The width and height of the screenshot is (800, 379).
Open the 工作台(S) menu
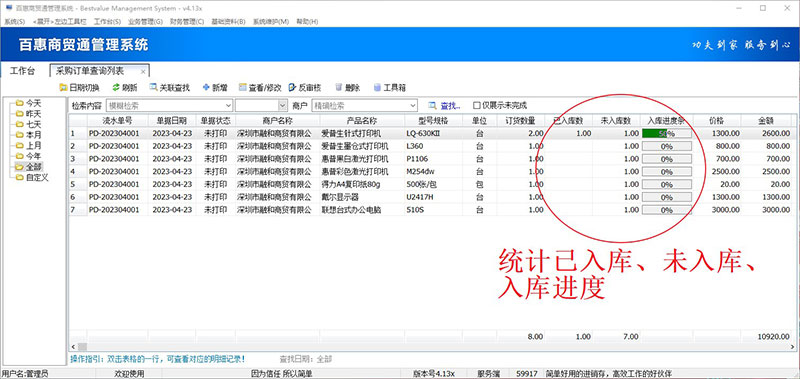107,22
